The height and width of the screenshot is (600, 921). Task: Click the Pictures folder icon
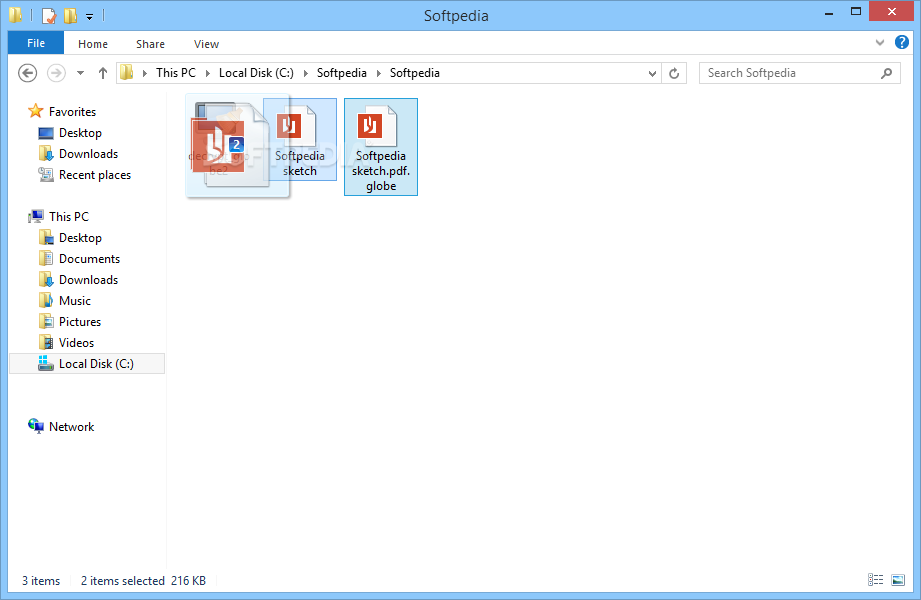point(46,321)
